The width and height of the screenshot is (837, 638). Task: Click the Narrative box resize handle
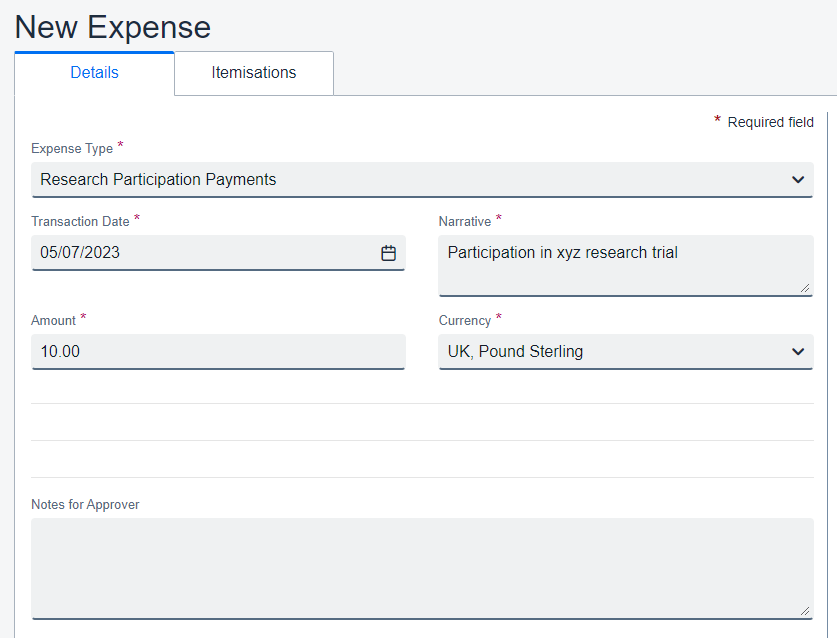click(x=805, y=288)
